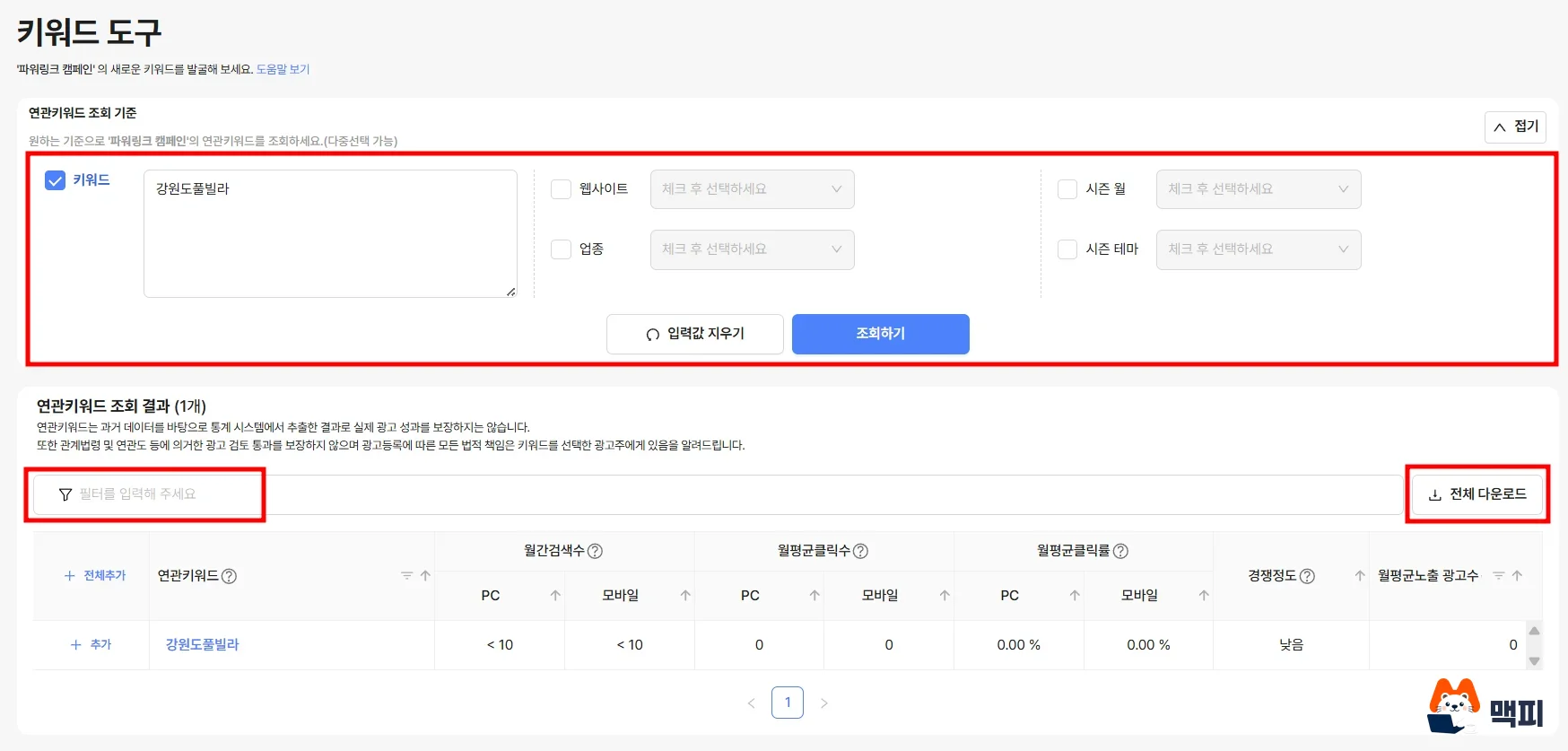Click the table scrollbar up arrow
1568x751 pixels.
[x=1534, y=631]
